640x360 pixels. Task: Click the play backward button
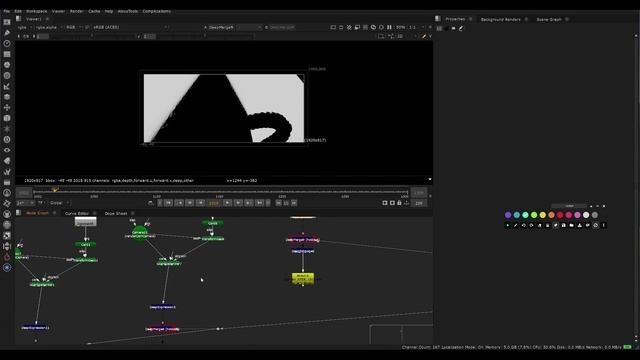[200, 203]
